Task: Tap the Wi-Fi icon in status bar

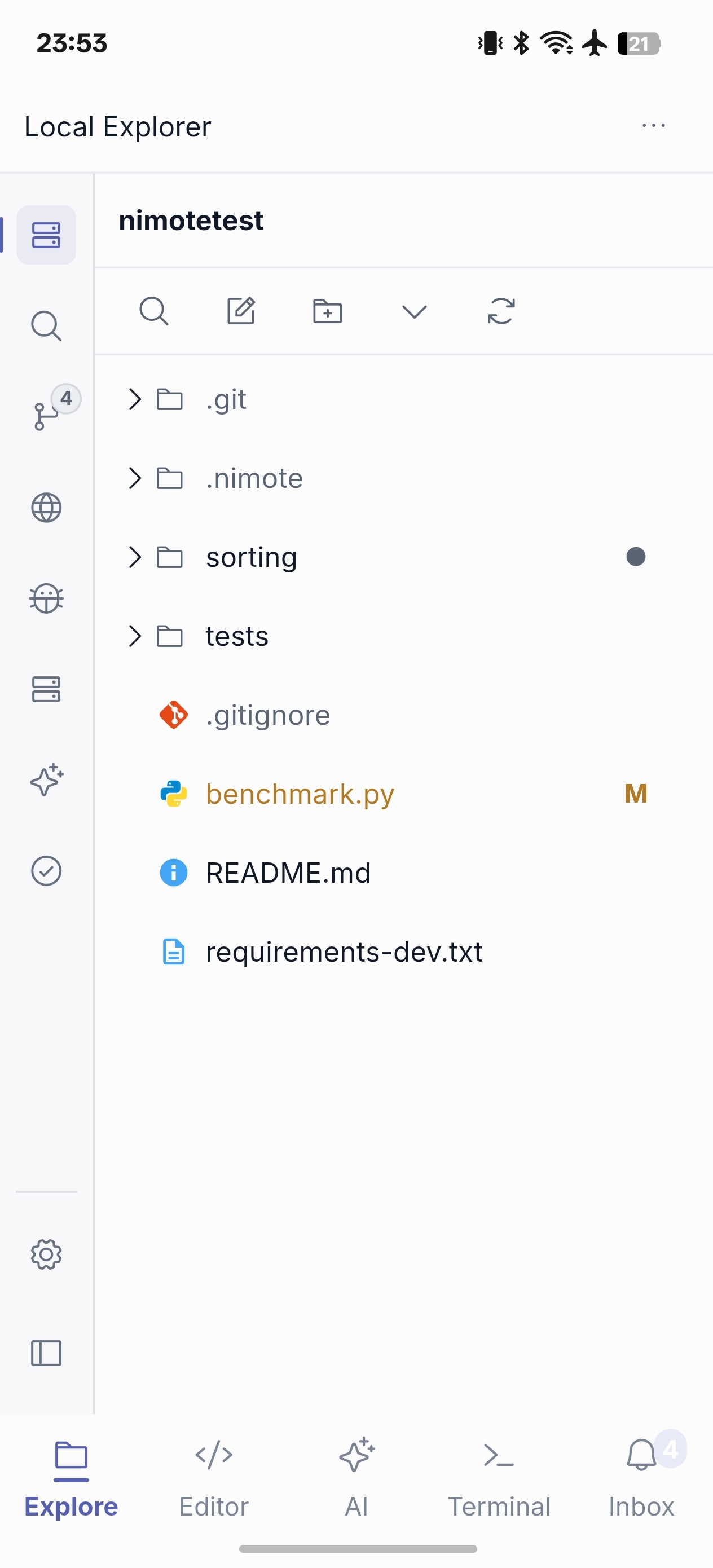Action: (557, 43)
